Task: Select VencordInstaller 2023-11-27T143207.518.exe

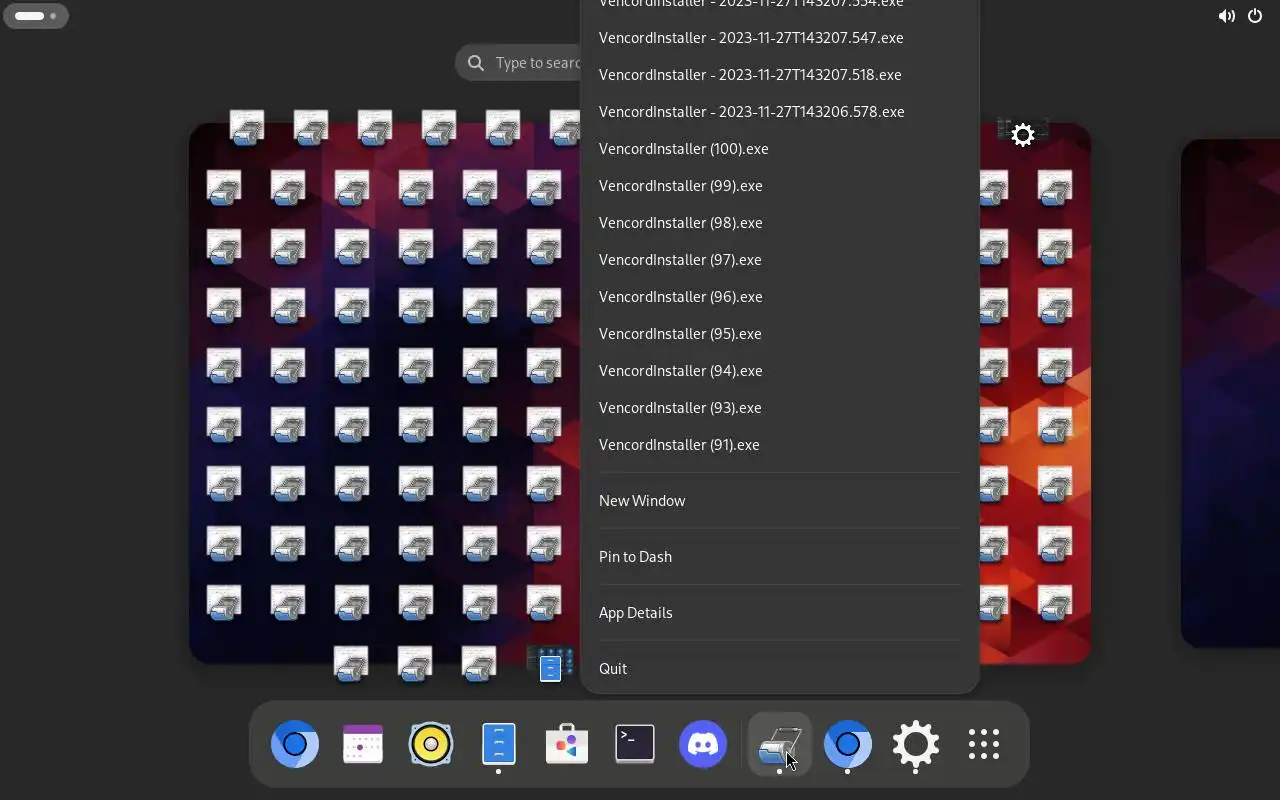Action: point(780,75)
